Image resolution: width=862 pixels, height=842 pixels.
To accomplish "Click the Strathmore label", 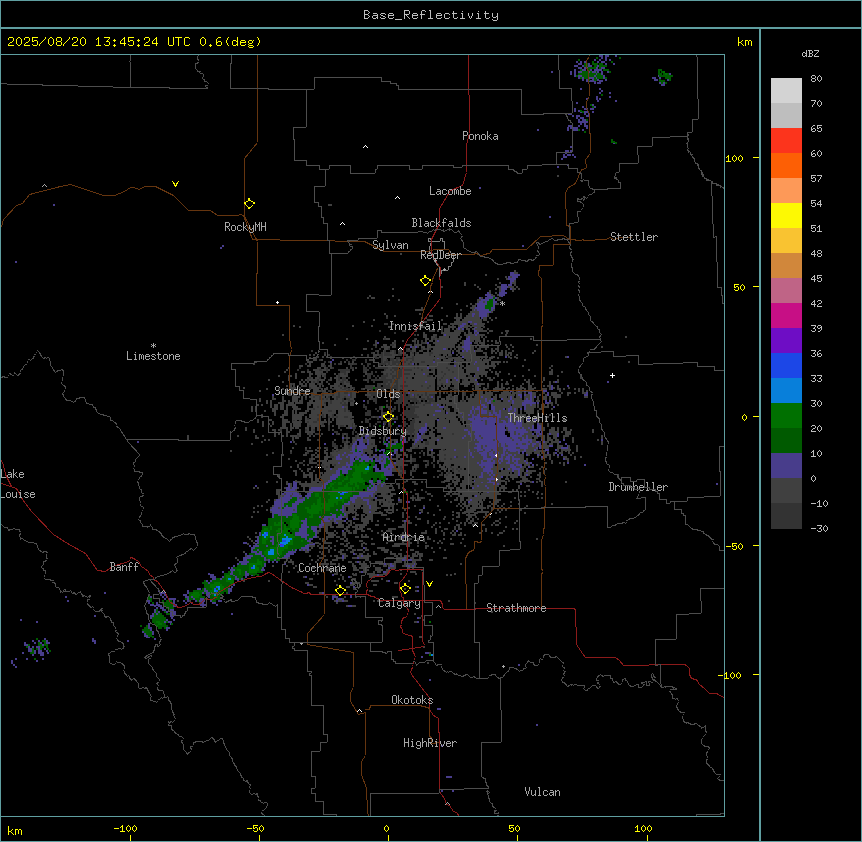I will 516,608.
